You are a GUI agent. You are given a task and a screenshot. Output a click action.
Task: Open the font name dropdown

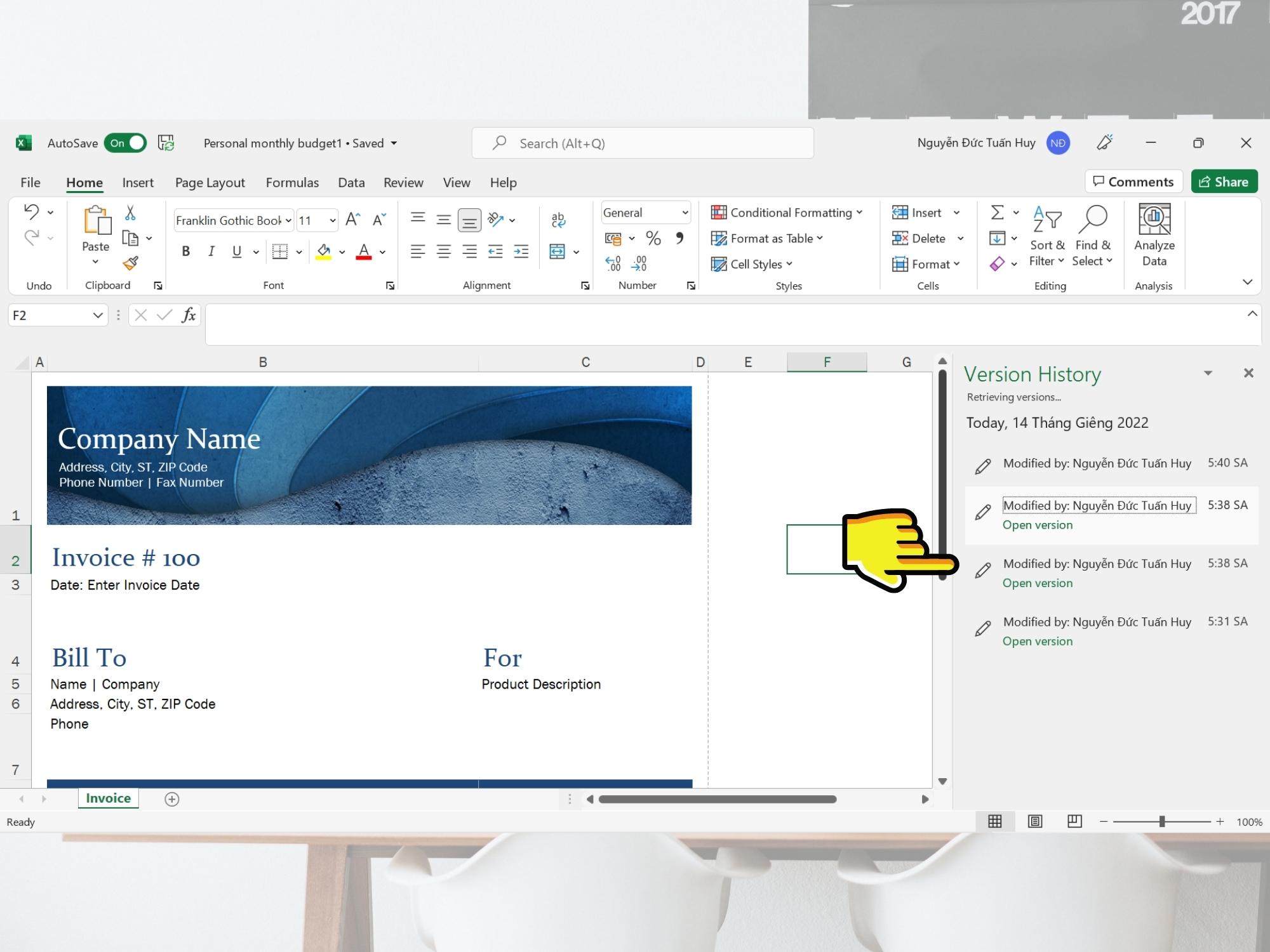[288, 220]
